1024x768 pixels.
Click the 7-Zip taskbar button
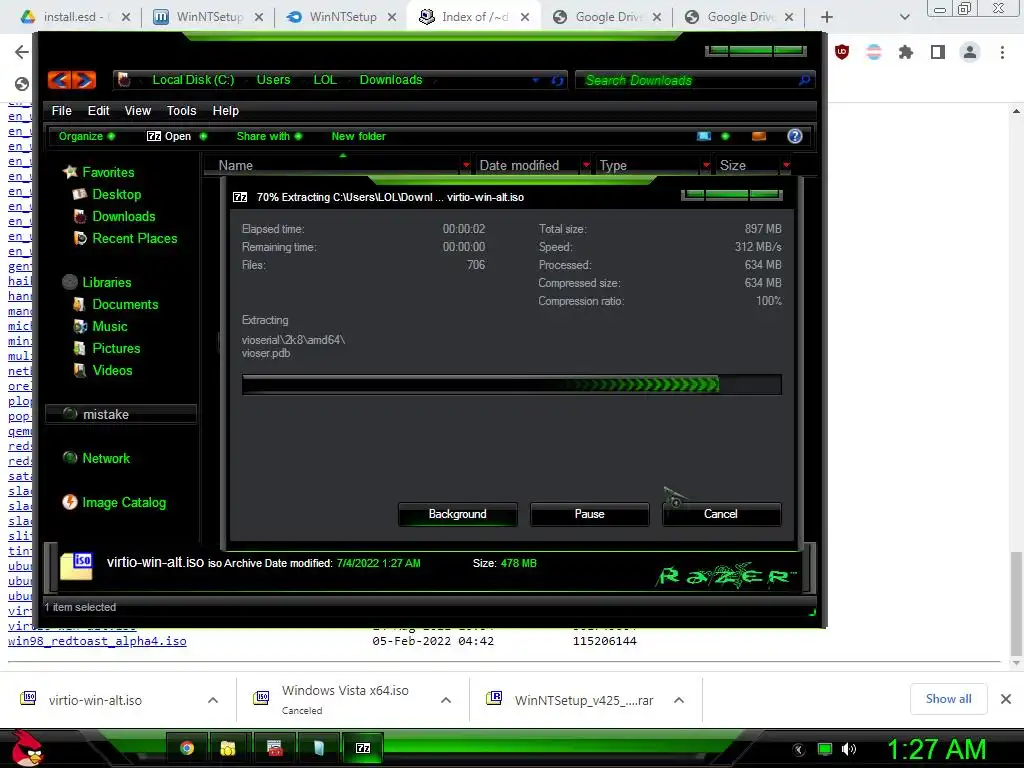tap(363, 748)
